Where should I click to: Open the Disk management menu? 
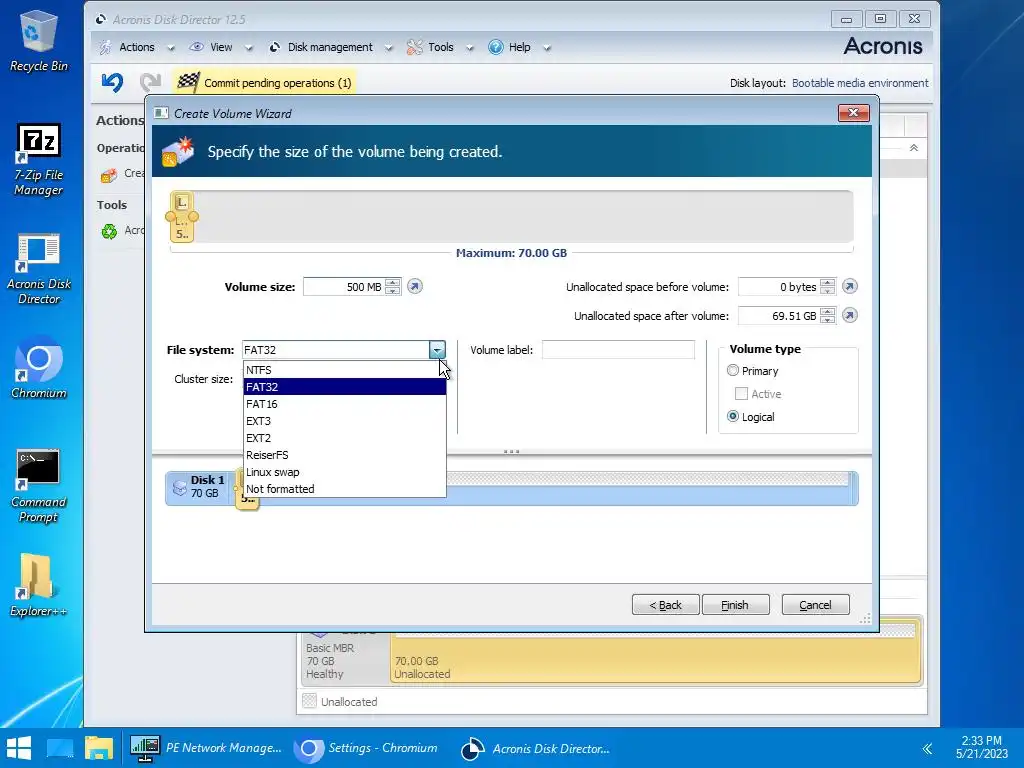pyautogui.click(x=330, y=47)
